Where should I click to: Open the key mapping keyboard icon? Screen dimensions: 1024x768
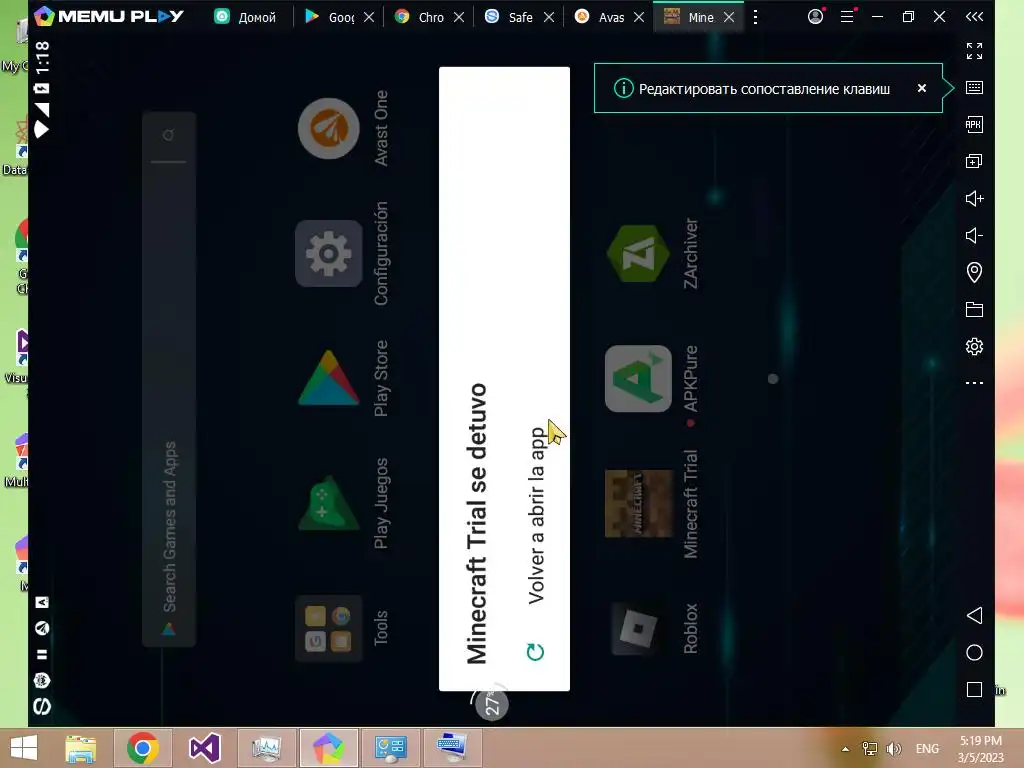(x=974, y=88)
